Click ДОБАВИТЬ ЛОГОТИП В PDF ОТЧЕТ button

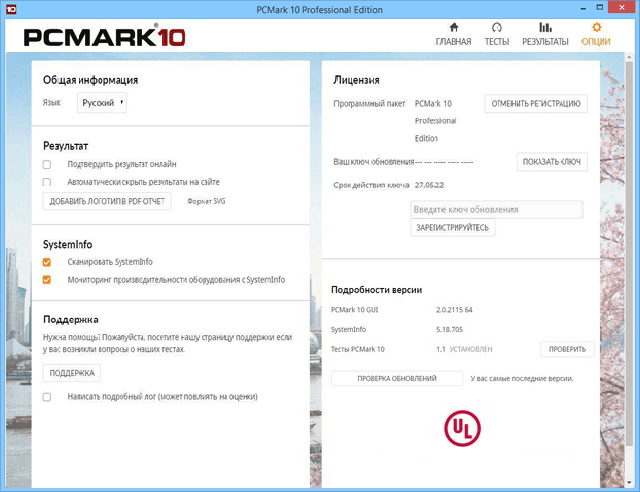[108, 202]
